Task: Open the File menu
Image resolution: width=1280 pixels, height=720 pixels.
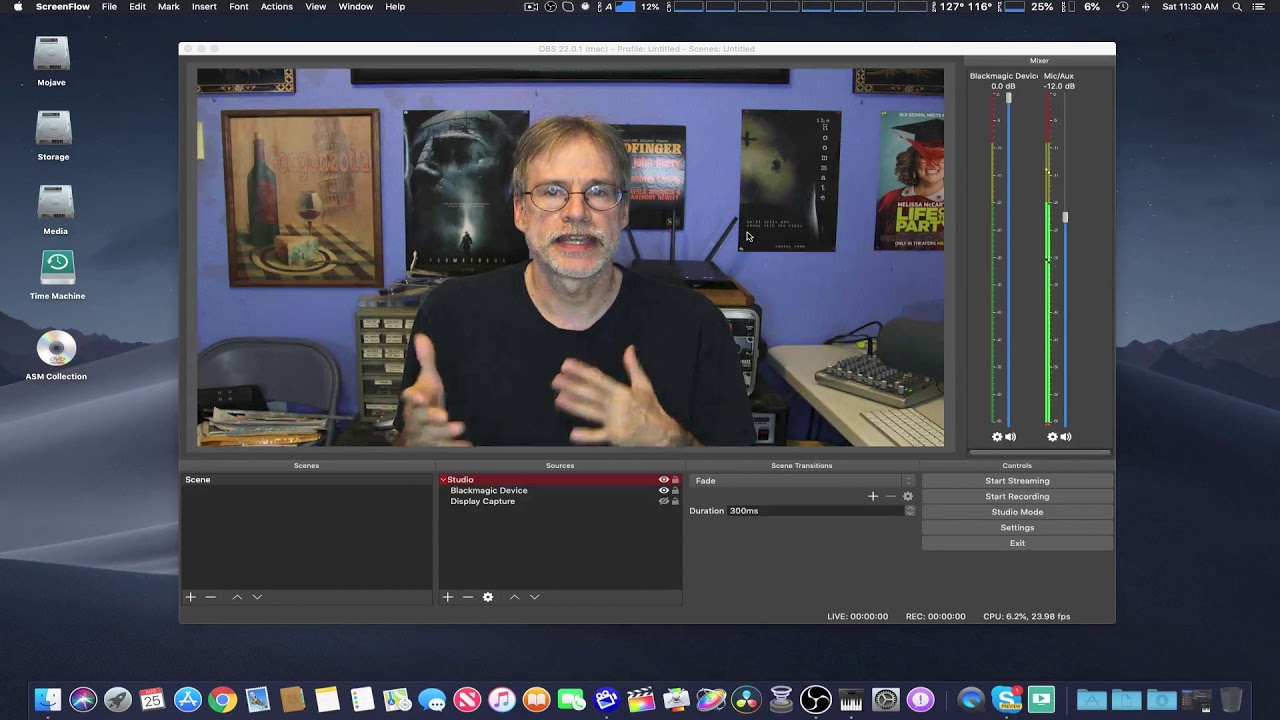Action: (x=109, y=7)
